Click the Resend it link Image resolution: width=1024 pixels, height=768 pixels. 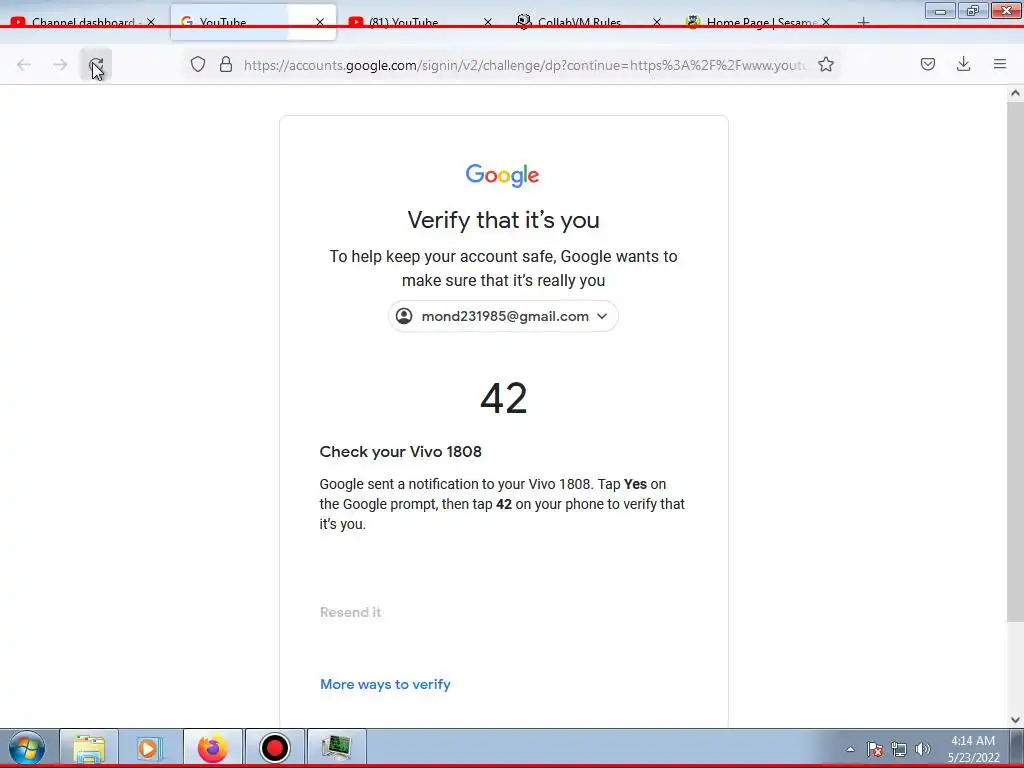click(x=350, y=612)
